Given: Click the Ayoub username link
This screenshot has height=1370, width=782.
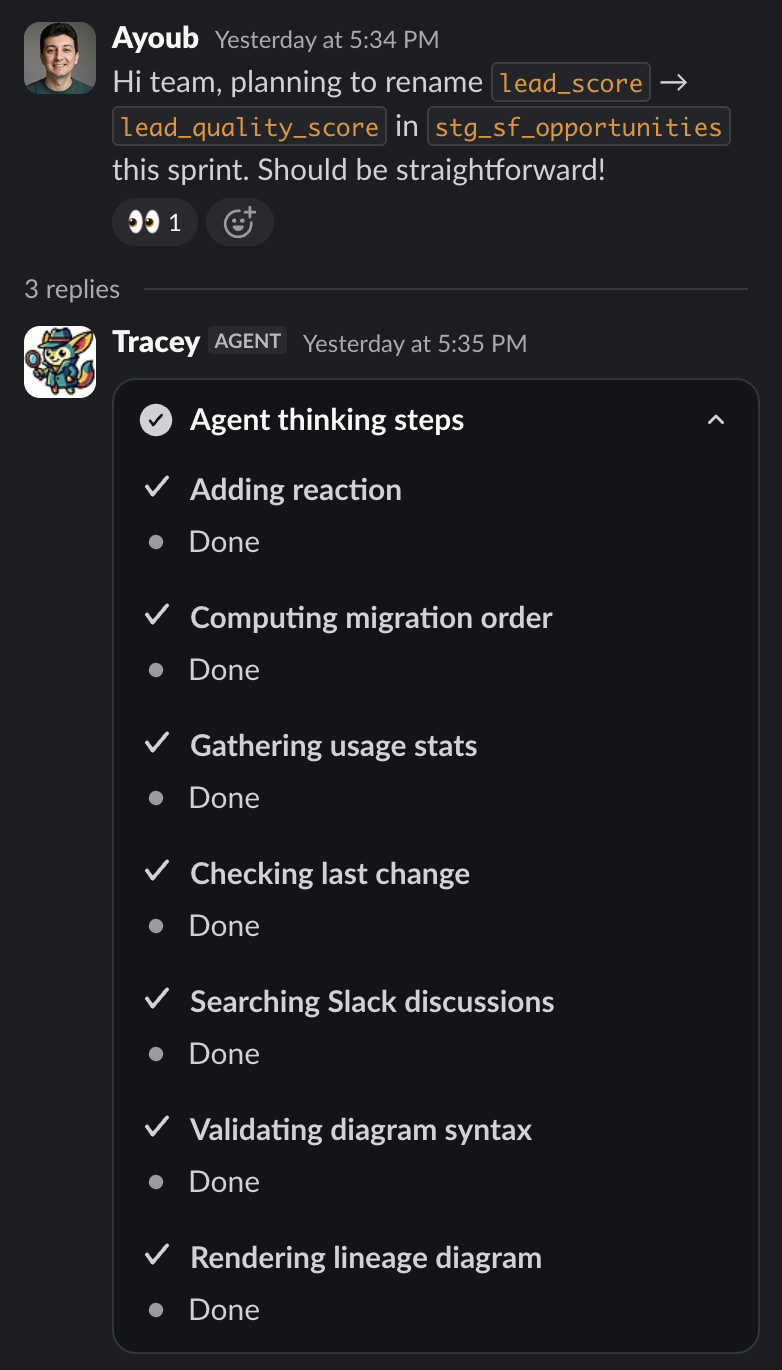Looking at the screenshot, I should pos(156,38).
